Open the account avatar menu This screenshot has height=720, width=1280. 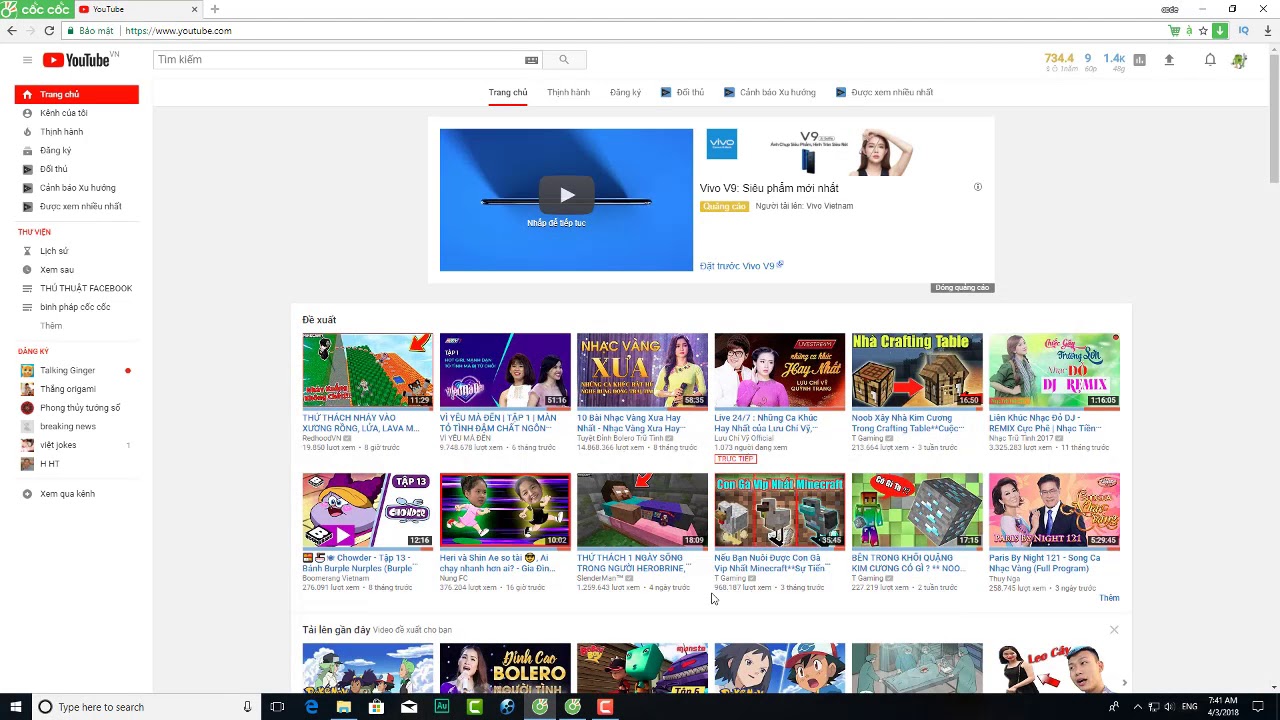pos(1240,60)
